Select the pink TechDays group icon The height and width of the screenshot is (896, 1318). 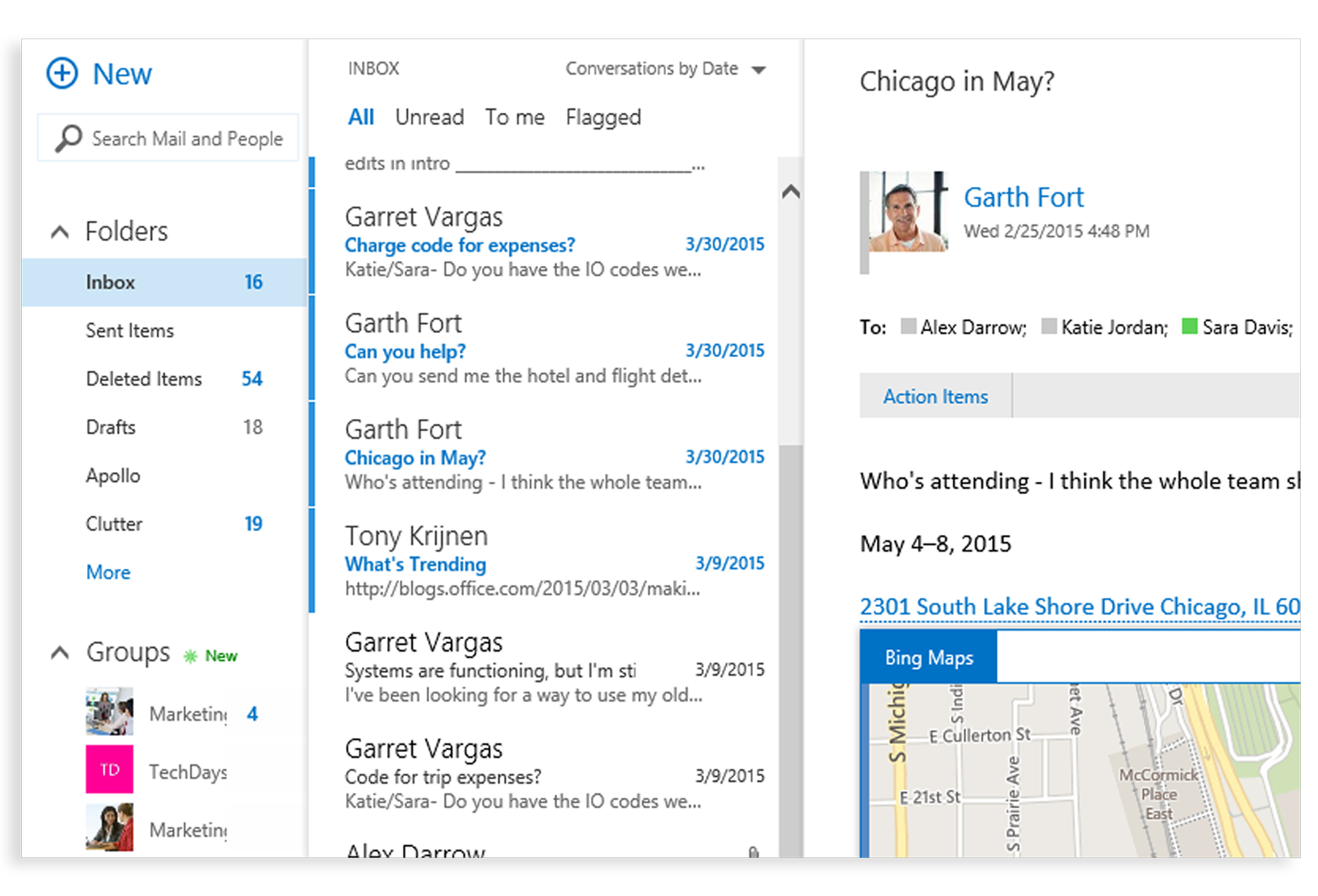tap(109, 770)
